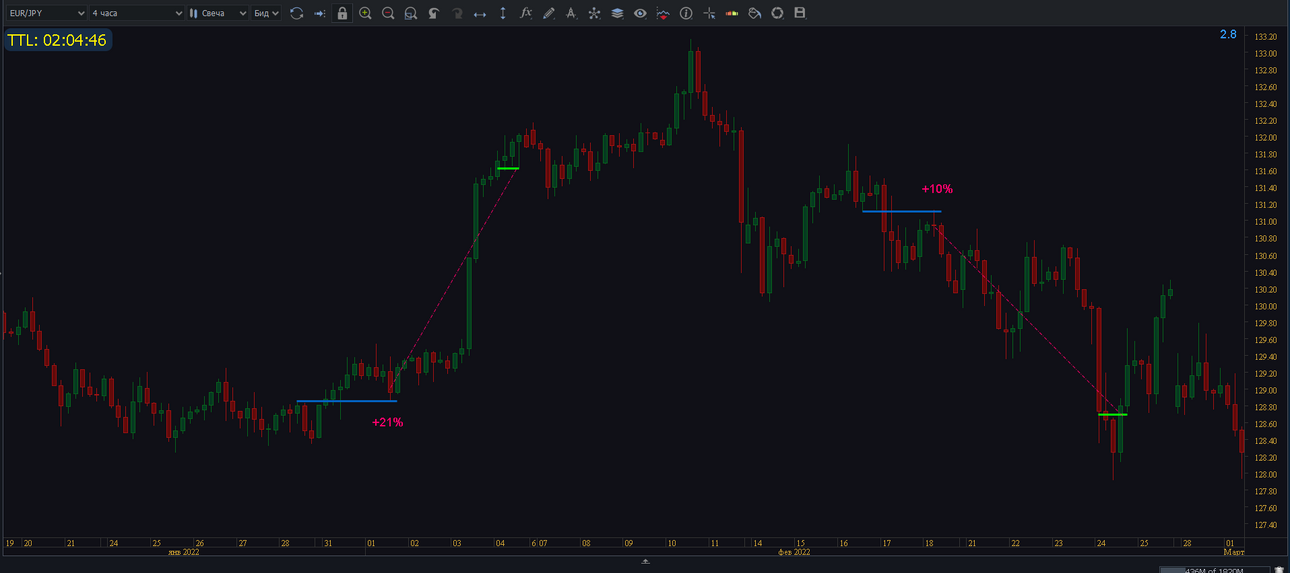Select the blue entry line near +10%
1290x573 pixels.
[x=902, y=211]
